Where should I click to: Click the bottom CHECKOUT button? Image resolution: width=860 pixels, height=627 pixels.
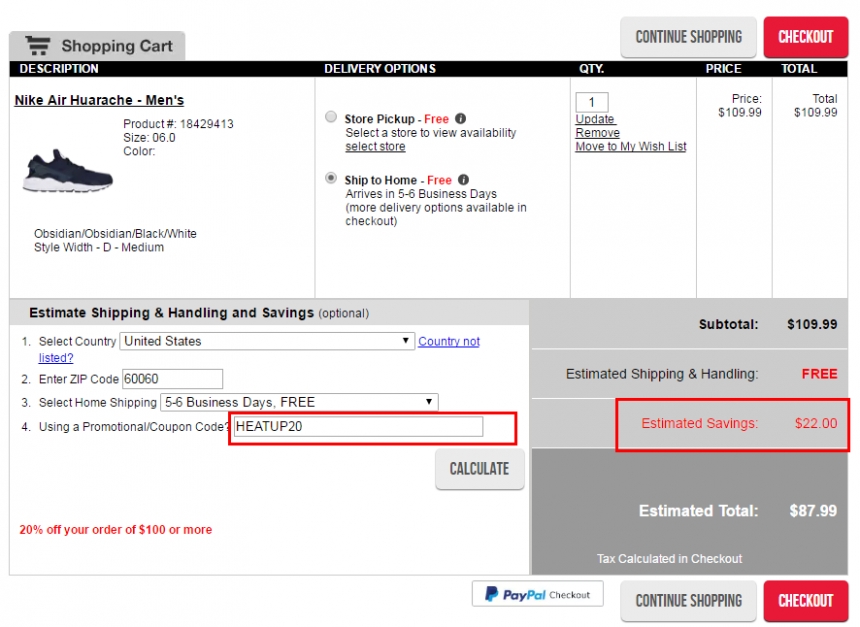pos(806,601)
